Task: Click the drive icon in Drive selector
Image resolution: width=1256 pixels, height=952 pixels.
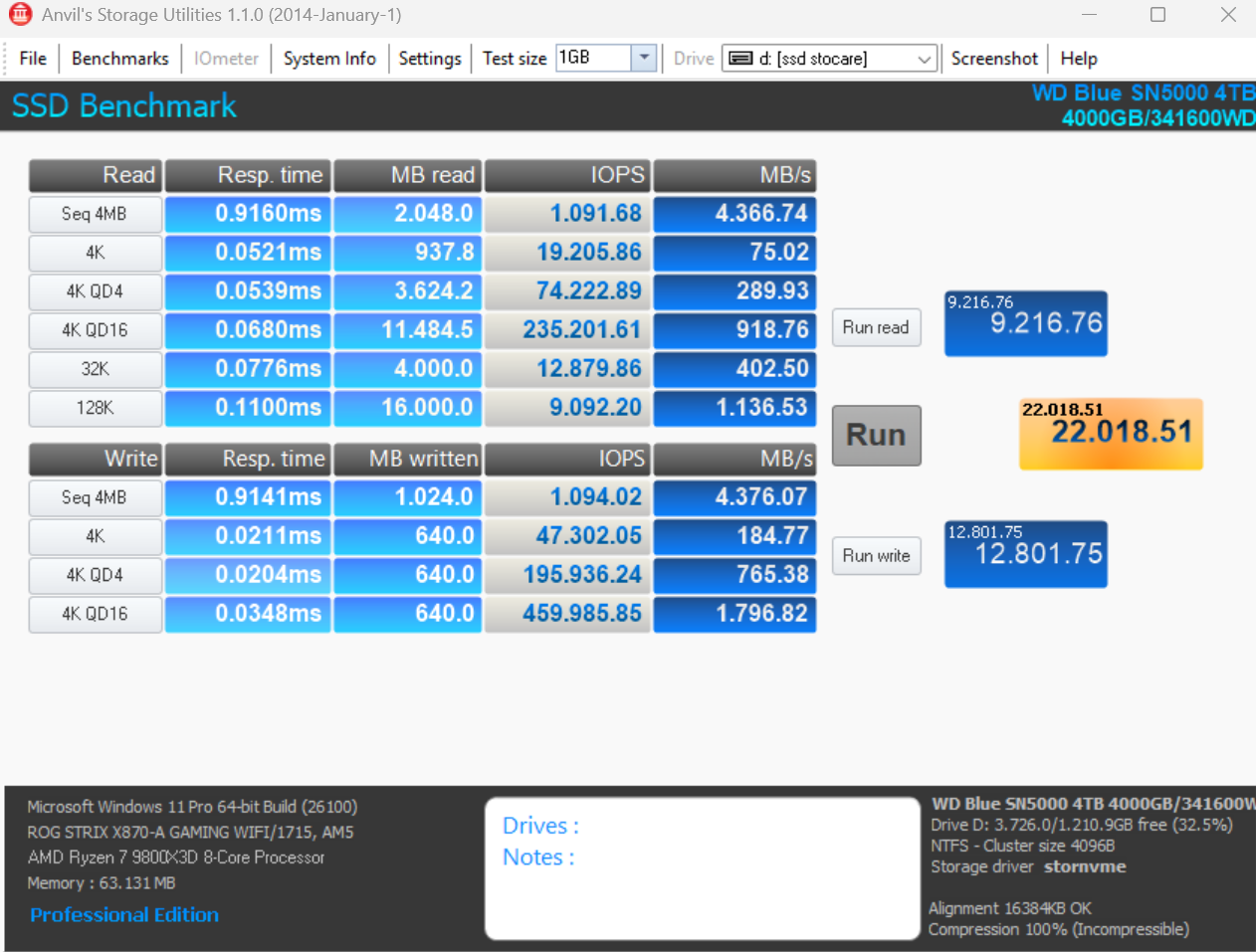Action: click(740, 59)
